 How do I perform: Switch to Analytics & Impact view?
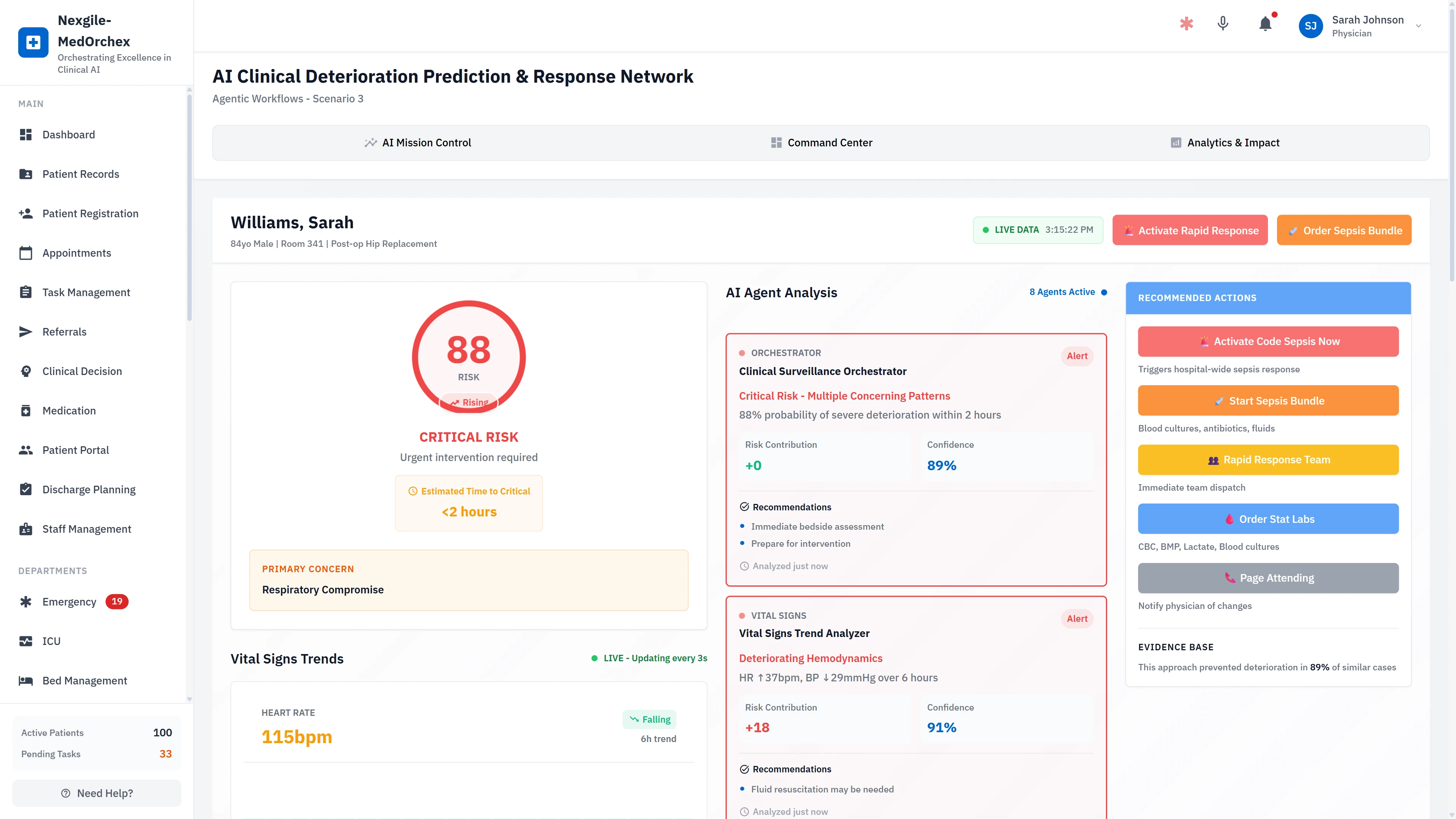1225,143
